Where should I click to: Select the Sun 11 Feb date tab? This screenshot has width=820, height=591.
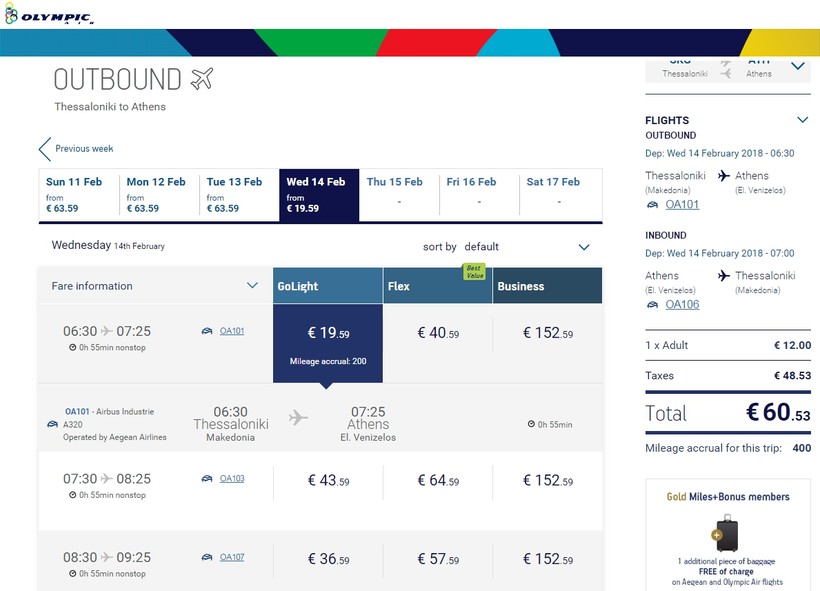coord(79,195)
